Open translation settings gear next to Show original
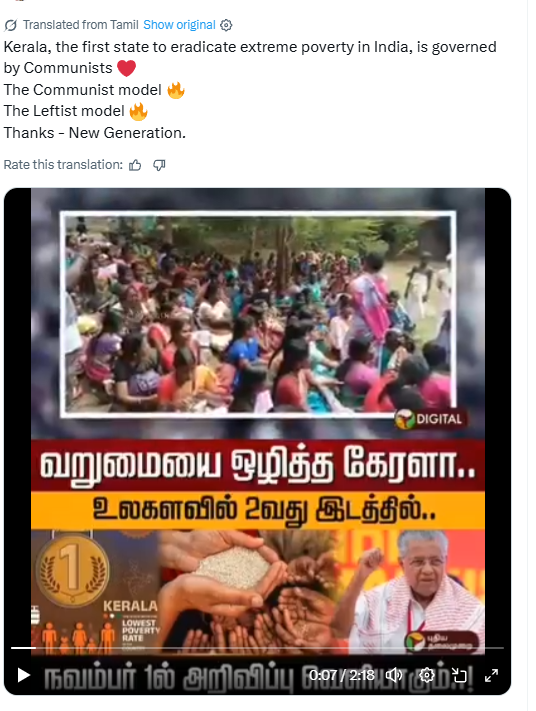 point(226,25)
